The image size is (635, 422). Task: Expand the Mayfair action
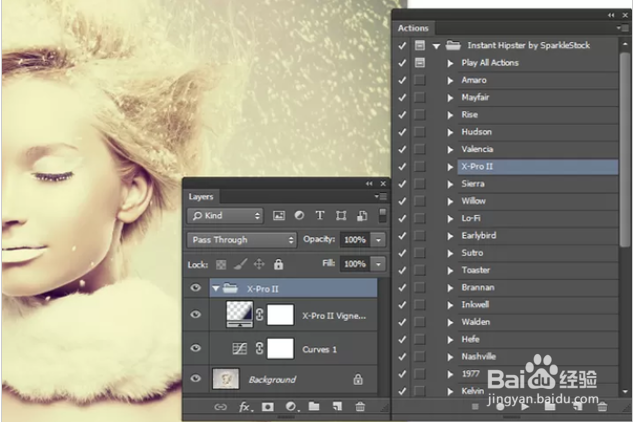click(450, 98)
